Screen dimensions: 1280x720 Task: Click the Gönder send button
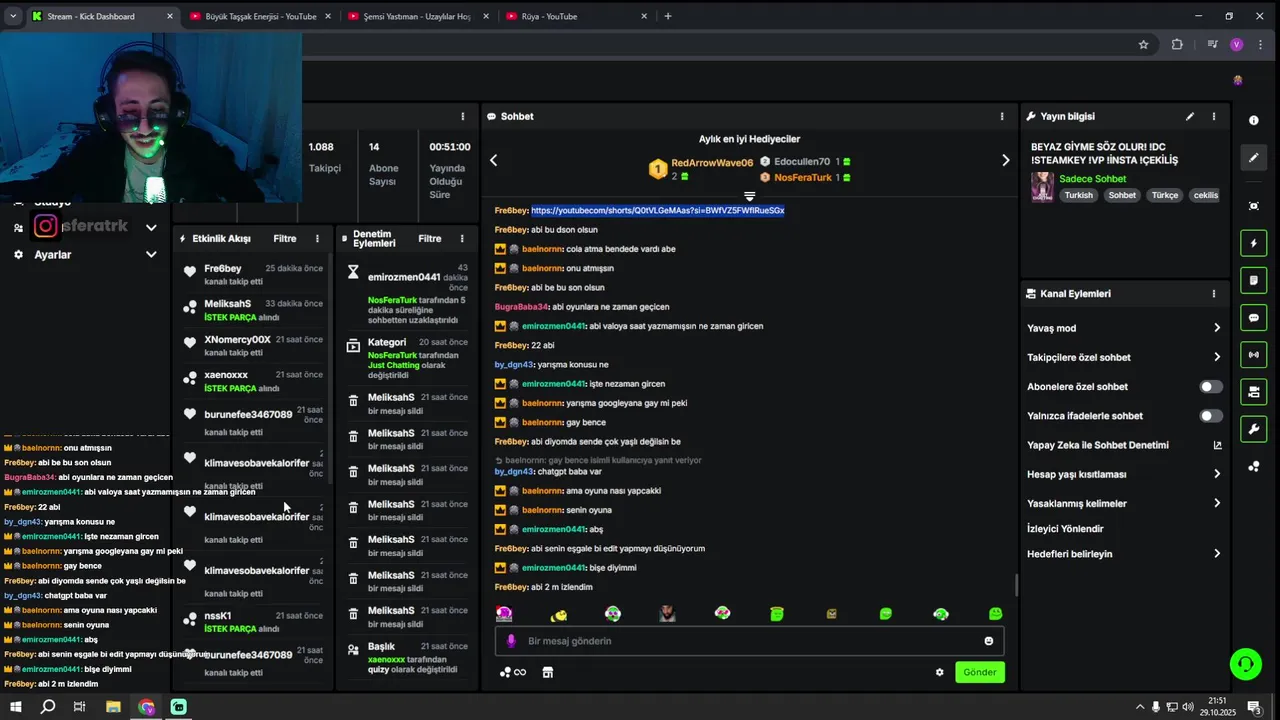tap(980, 672)
